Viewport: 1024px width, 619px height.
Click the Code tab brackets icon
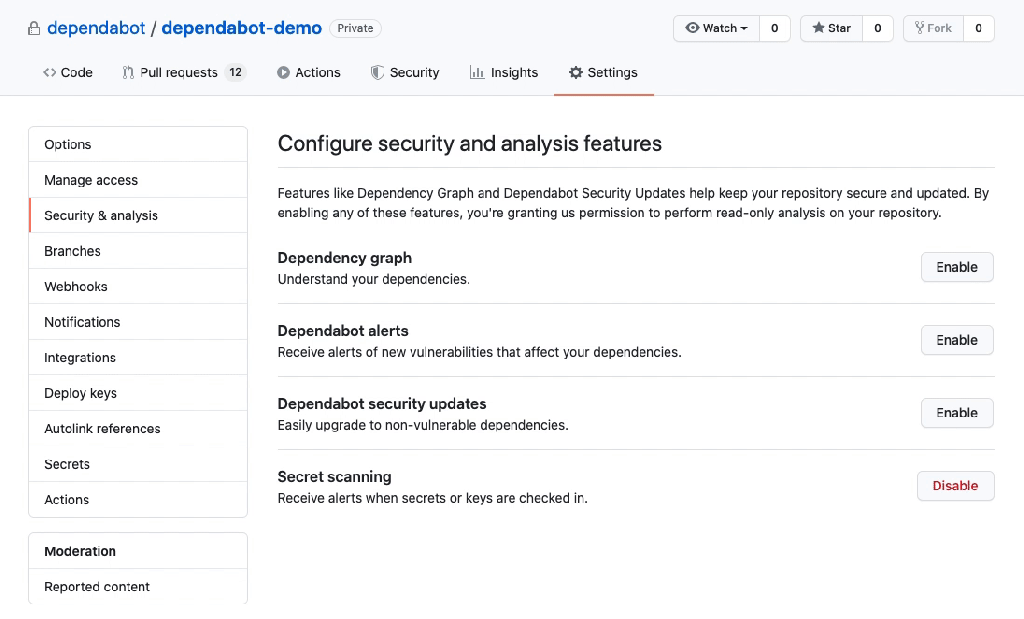49,73
